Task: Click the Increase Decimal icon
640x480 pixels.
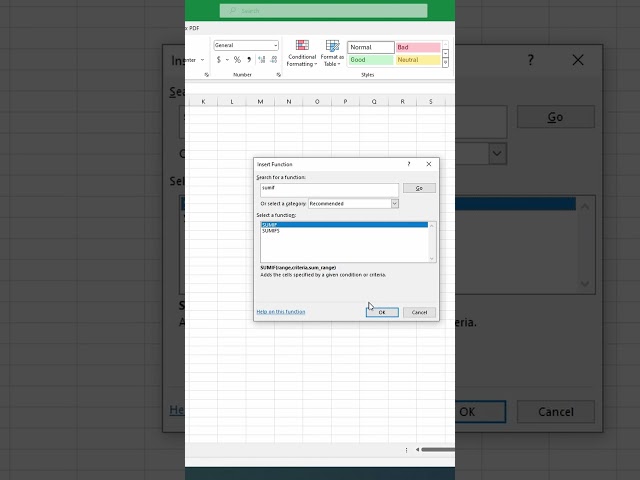Action: coord(262,60)
